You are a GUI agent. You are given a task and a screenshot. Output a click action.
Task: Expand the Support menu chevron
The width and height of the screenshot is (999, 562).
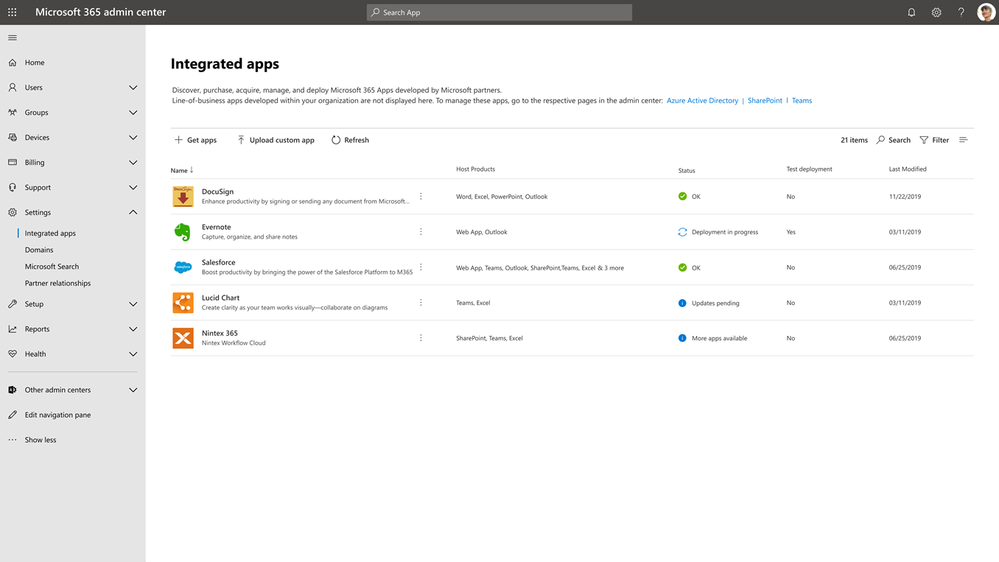[x=133, y=187]
